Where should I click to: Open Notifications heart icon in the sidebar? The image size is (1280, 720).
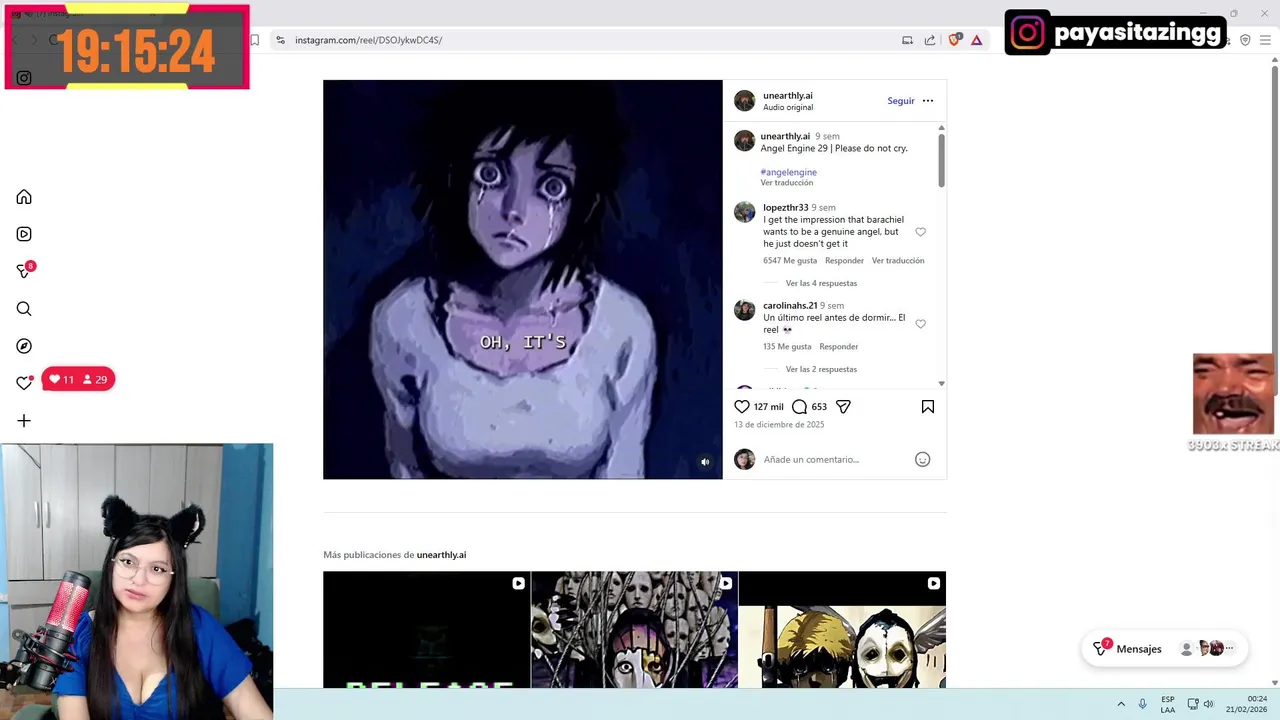pos(24,383)
